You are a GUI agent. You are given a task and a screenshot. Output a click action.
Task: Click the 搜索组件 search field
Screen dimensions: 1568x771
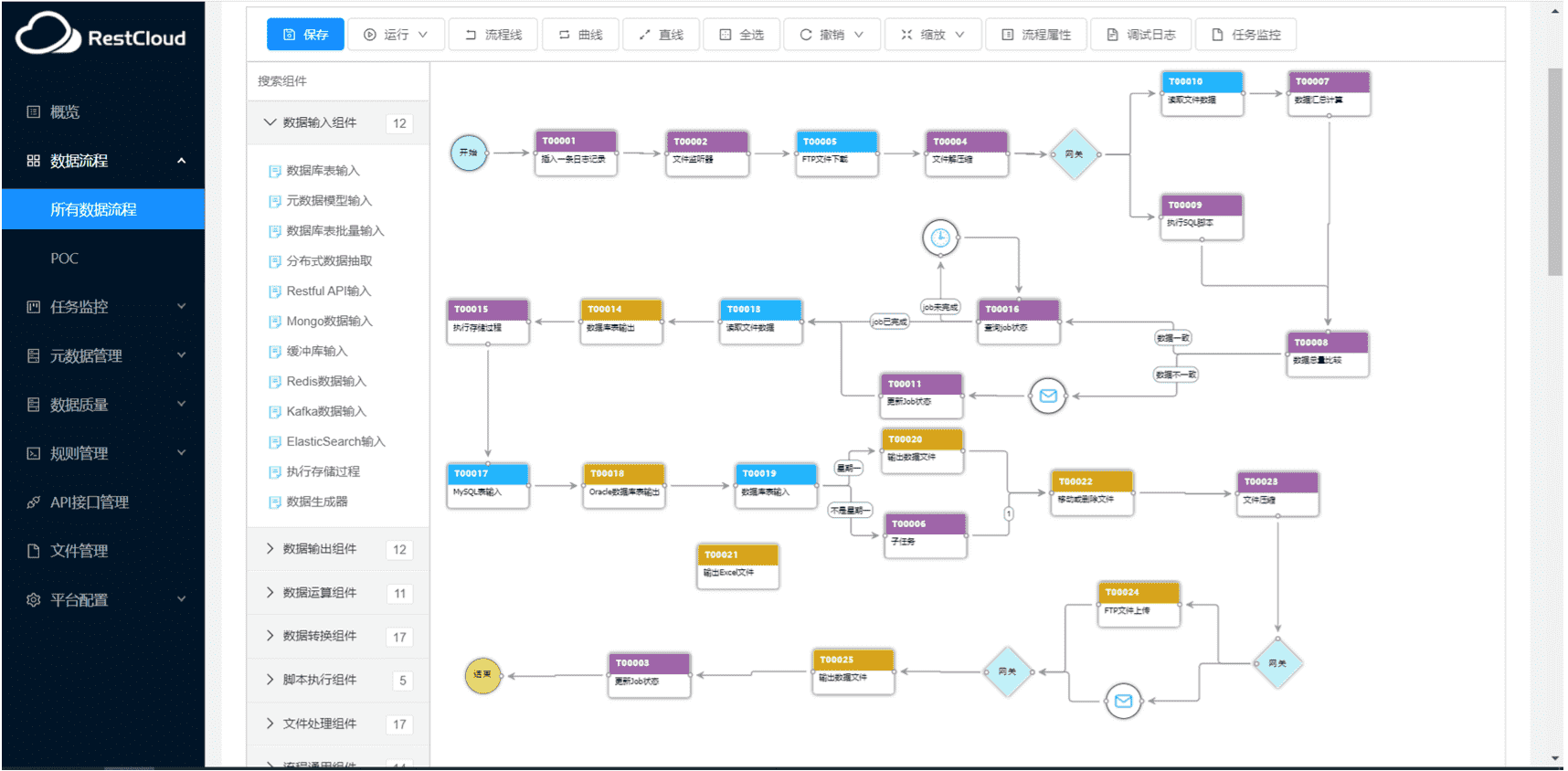point(338,81)
